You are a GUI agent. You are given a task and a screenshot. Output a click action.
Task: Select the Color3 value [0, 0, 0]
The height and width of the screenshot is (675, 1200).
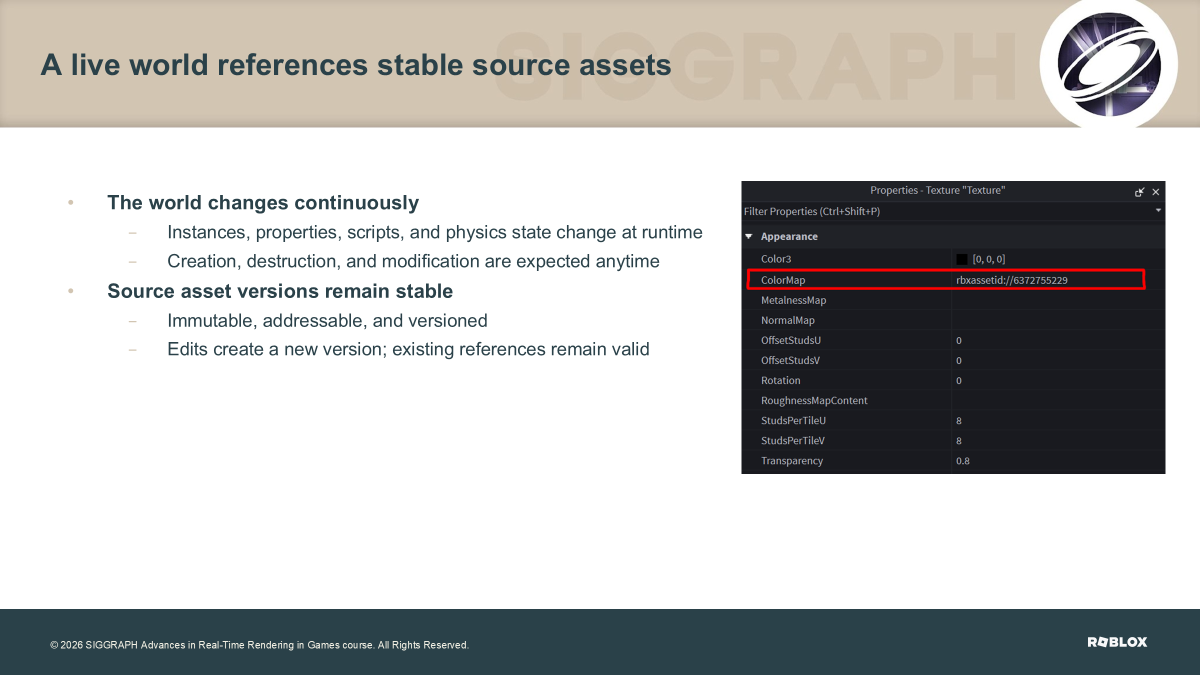[989, 259]
